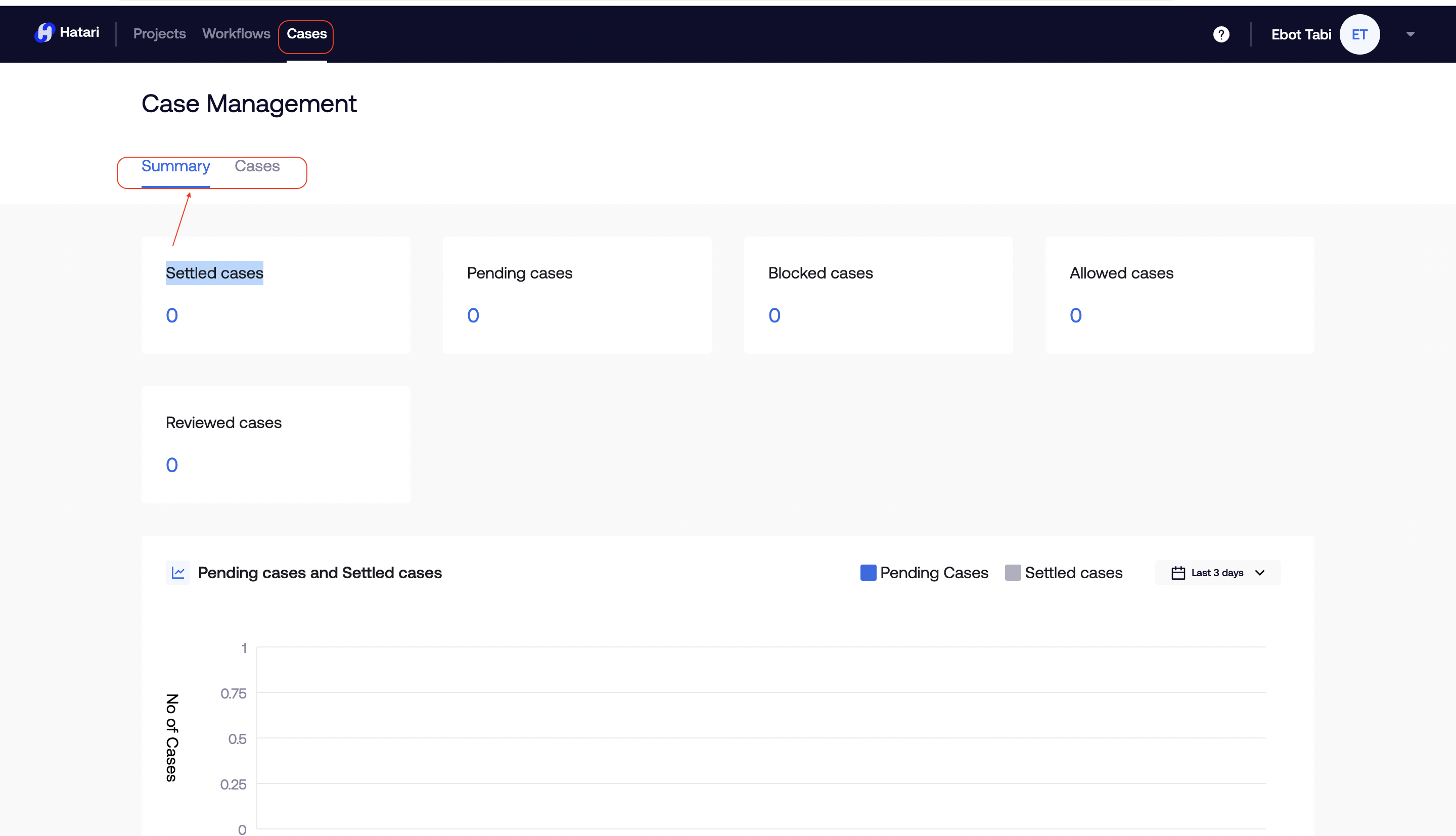Open Projects in the top navigation
This screenshot has height=836, width=1456.
pyautogui.click(x=159, y=34)
